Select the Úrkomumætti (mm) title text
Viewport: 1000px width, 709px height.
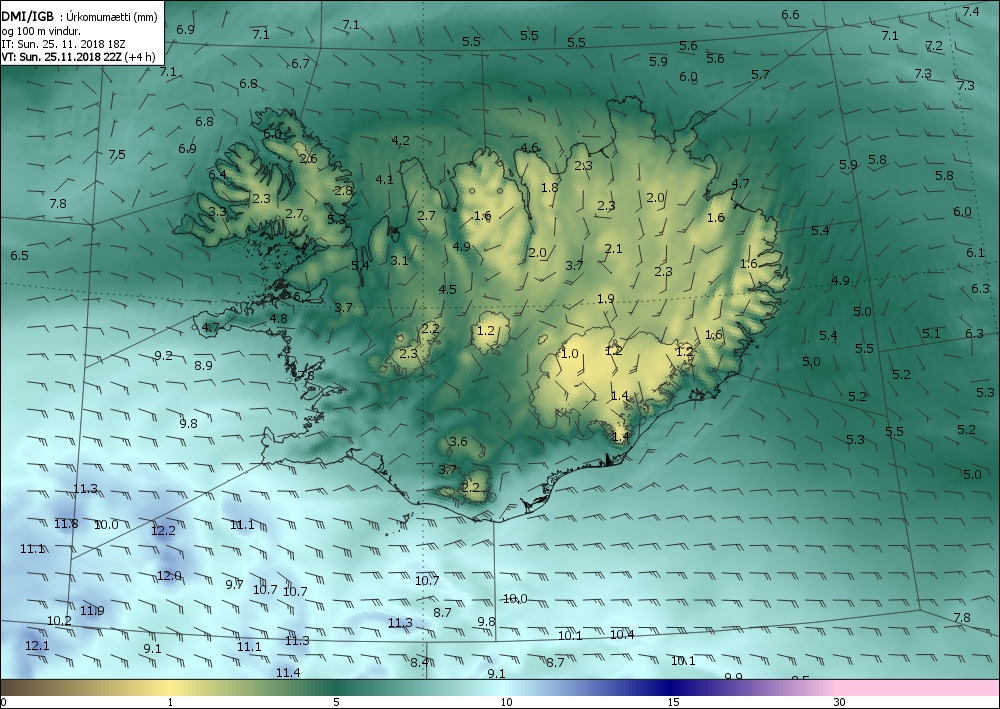click(112, 18)
